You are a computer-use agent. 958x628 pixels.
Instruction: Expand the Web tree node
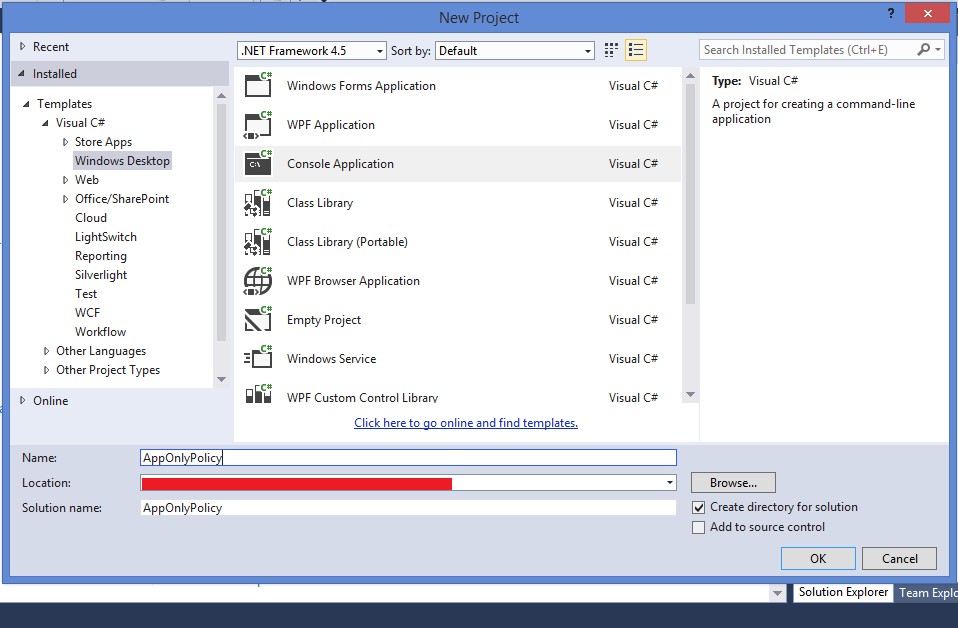pos(65,180)
